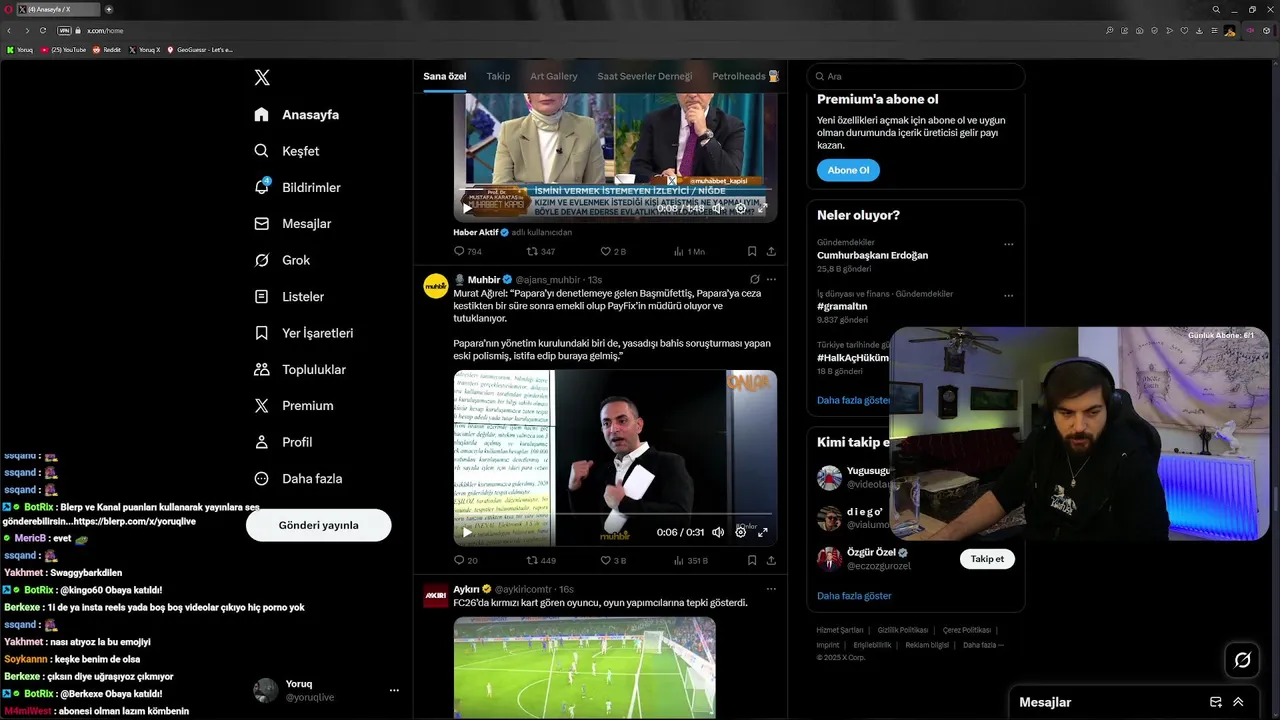The width and height of the screenshot is (1280, 720).
Task: Open Muhbir video settings gear
Action: pyautogui.click(x=741, y=532)
